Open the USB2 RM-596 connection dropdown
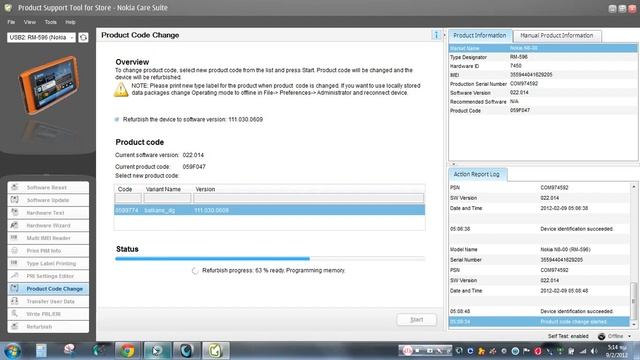Image resolution: width=640 pixels, height=360 pixels. point(41,38)
